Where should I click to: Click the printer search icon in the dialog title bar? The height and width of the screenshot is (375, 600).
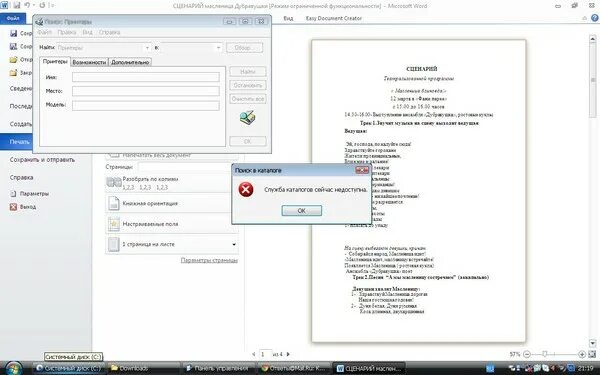pos(39,22)
